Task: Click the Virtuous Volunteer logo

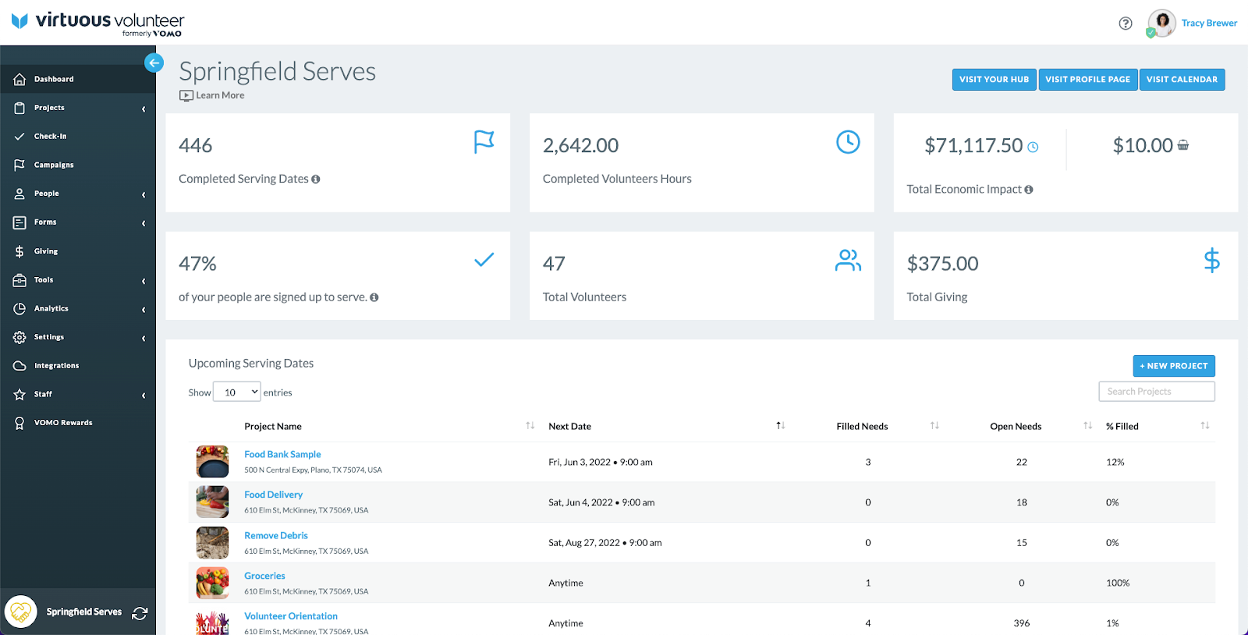Action: tap(98, 23)
